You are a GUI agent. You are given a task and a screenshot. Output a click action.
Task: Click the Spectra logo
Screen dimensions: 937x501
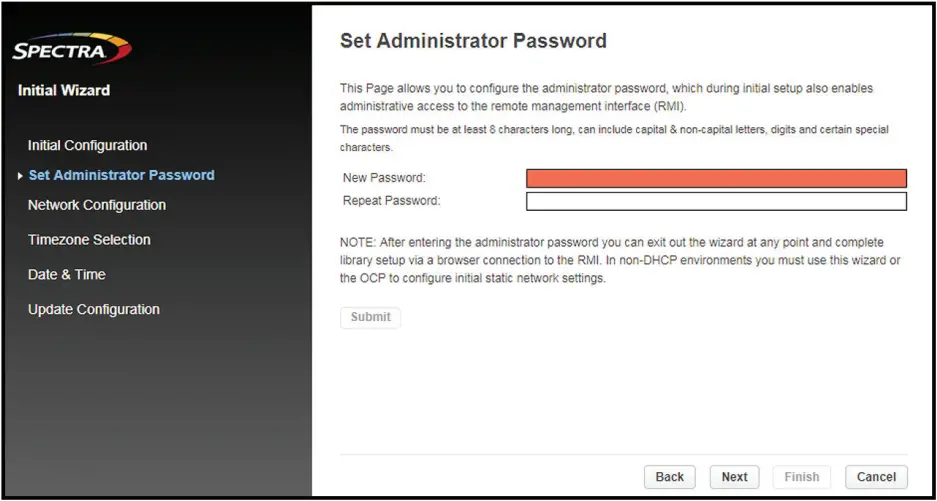tap(71, 49)
